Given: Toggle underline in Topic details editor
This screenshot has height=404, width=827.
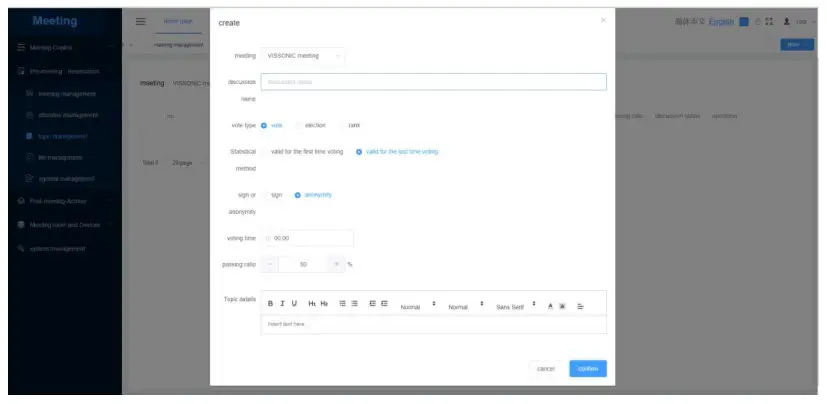Looking at the screenshot, I should tap(294, 304).
